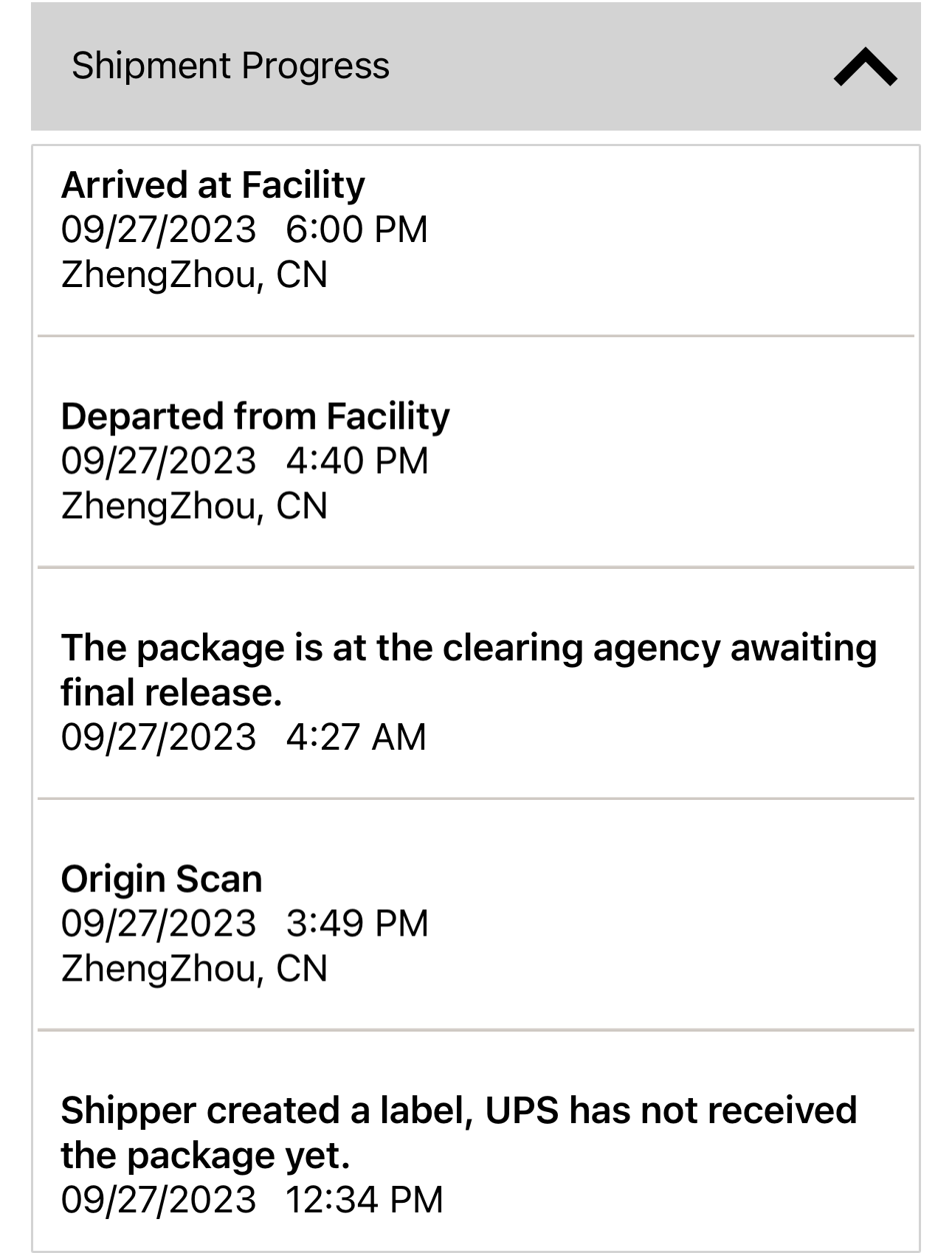Click the 3:49 PM origin scan time

(x=357, y=924)
